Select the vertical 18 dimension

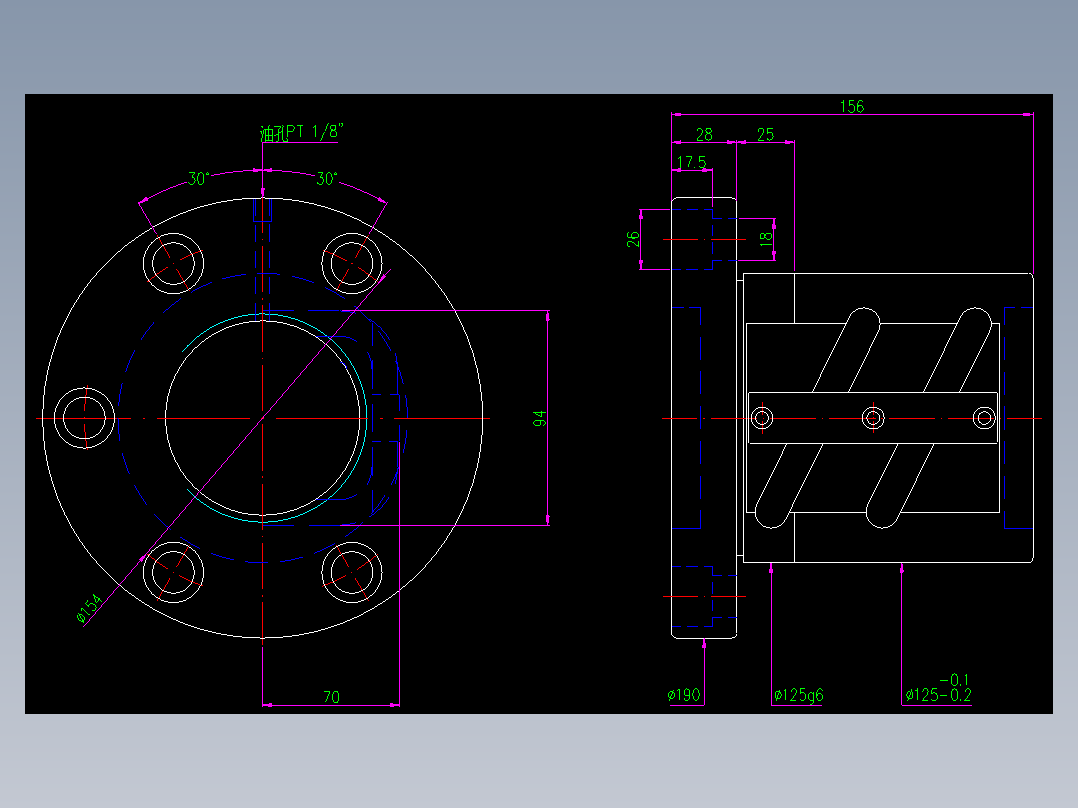(x=766, y=239)
